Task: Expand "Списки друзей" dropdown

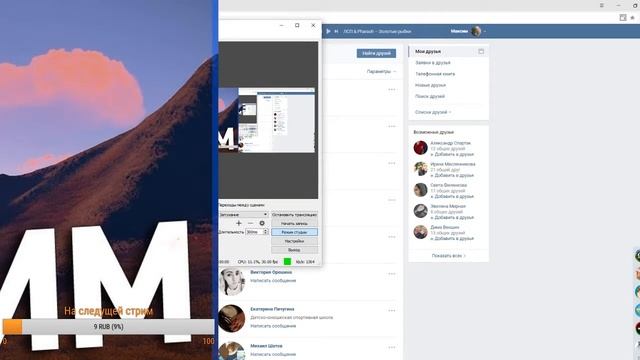Action: [433, 112]
